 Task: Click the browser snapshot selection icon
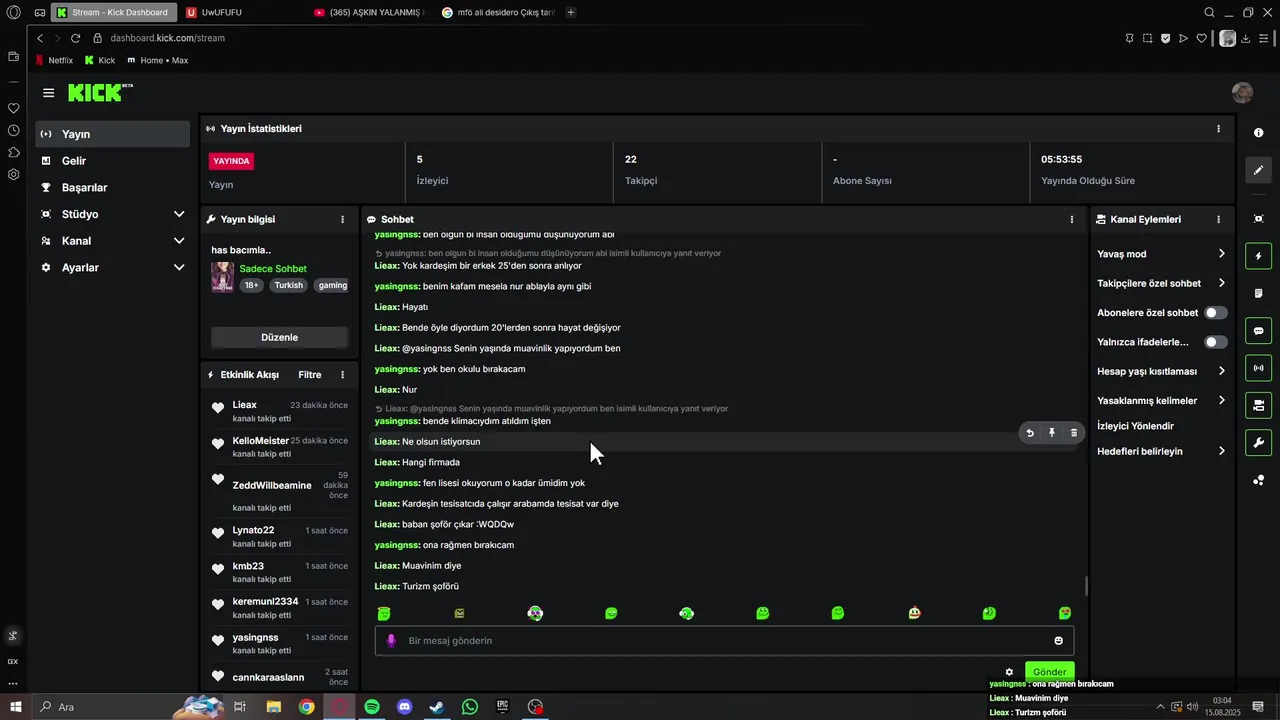tap(1148, 38)
